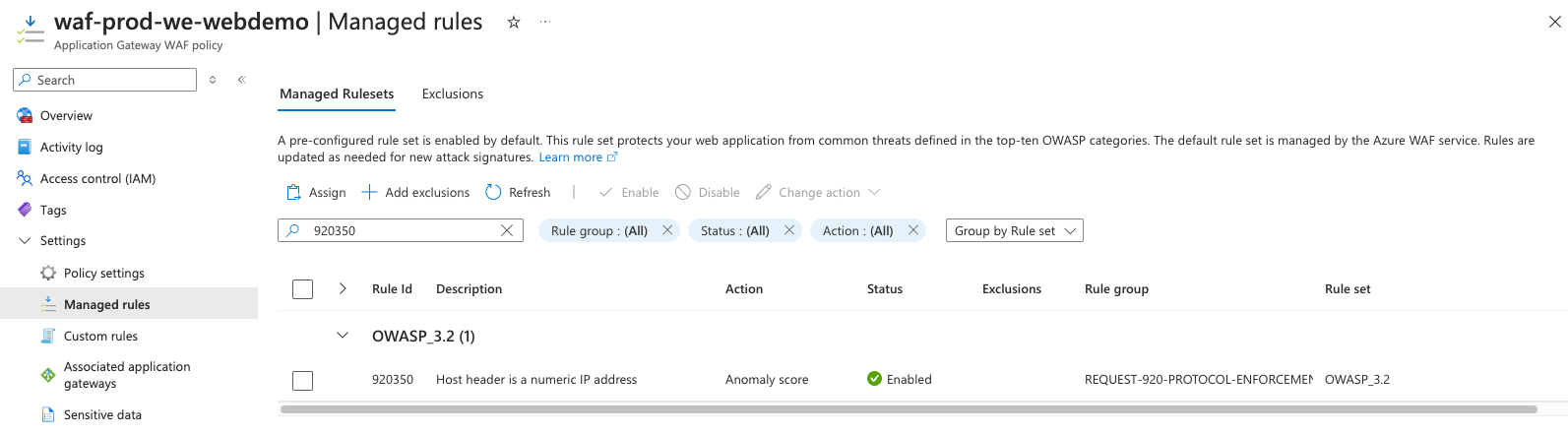1568x435 pixels.
Task: Clear the 920350 search filter
Action: click(x=507, y=230)
